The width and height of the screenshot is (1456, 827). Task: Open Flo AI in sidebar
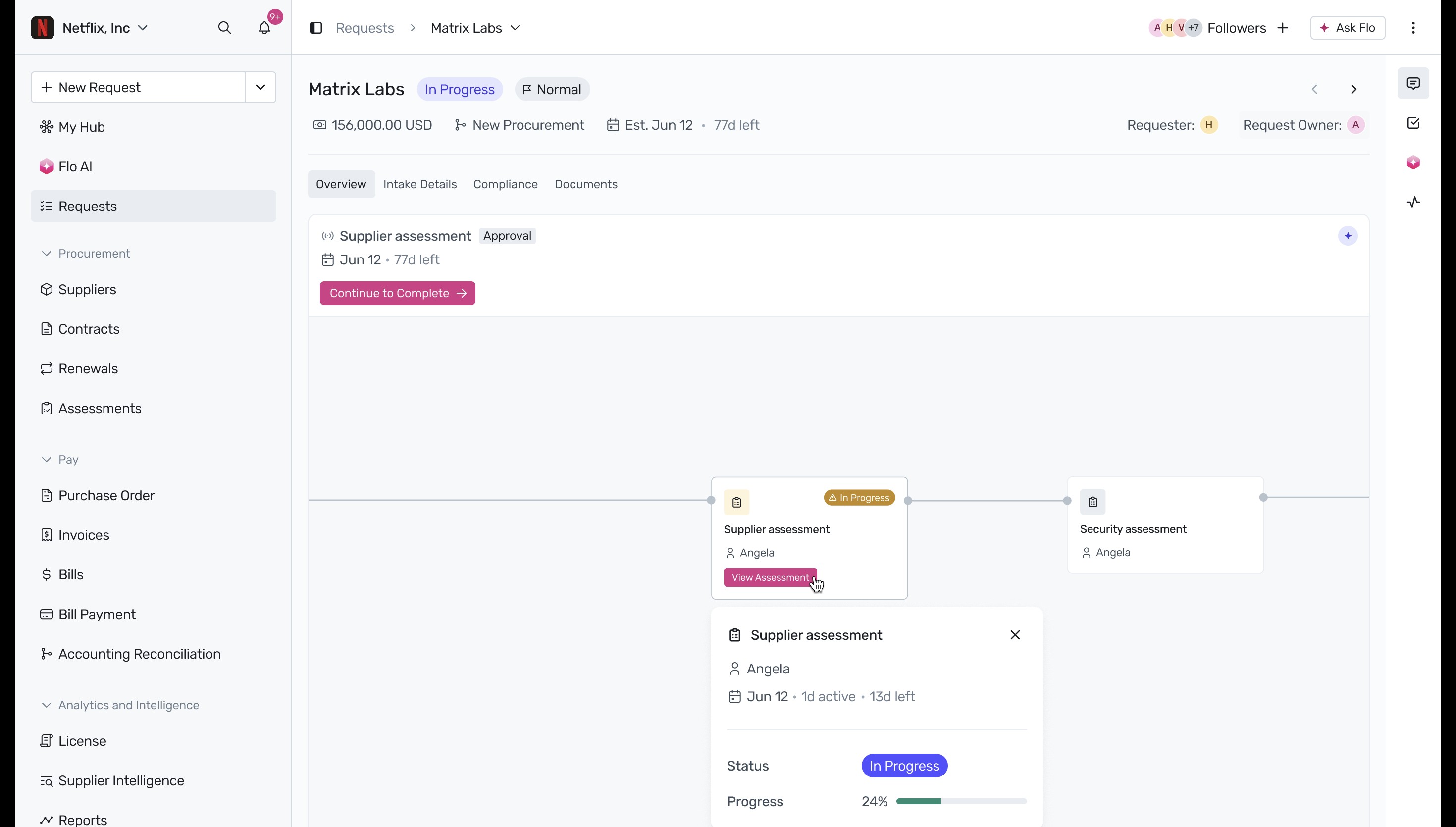click(154, 166)
